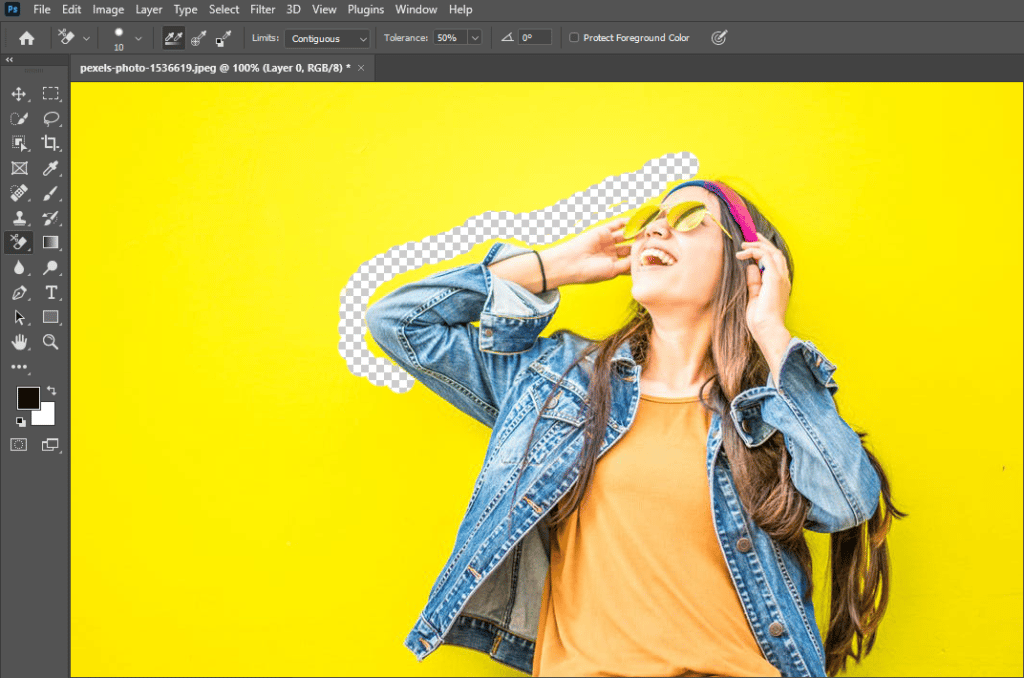Swap foreground and background colors
1024x678 pixels.
pos(51,390)
